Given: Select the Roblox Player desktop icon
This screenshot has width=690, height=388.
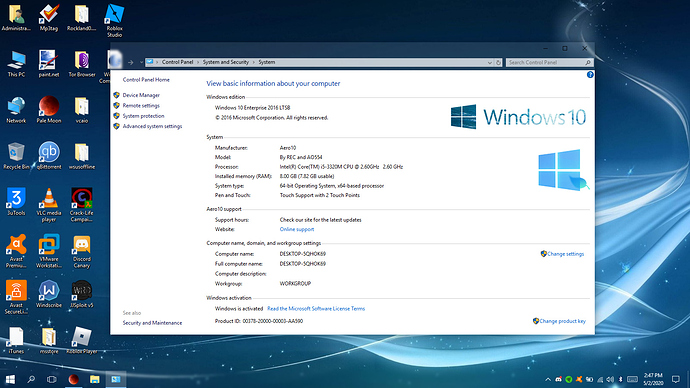Looking at the screenshot, I should (x=82, y=340).
